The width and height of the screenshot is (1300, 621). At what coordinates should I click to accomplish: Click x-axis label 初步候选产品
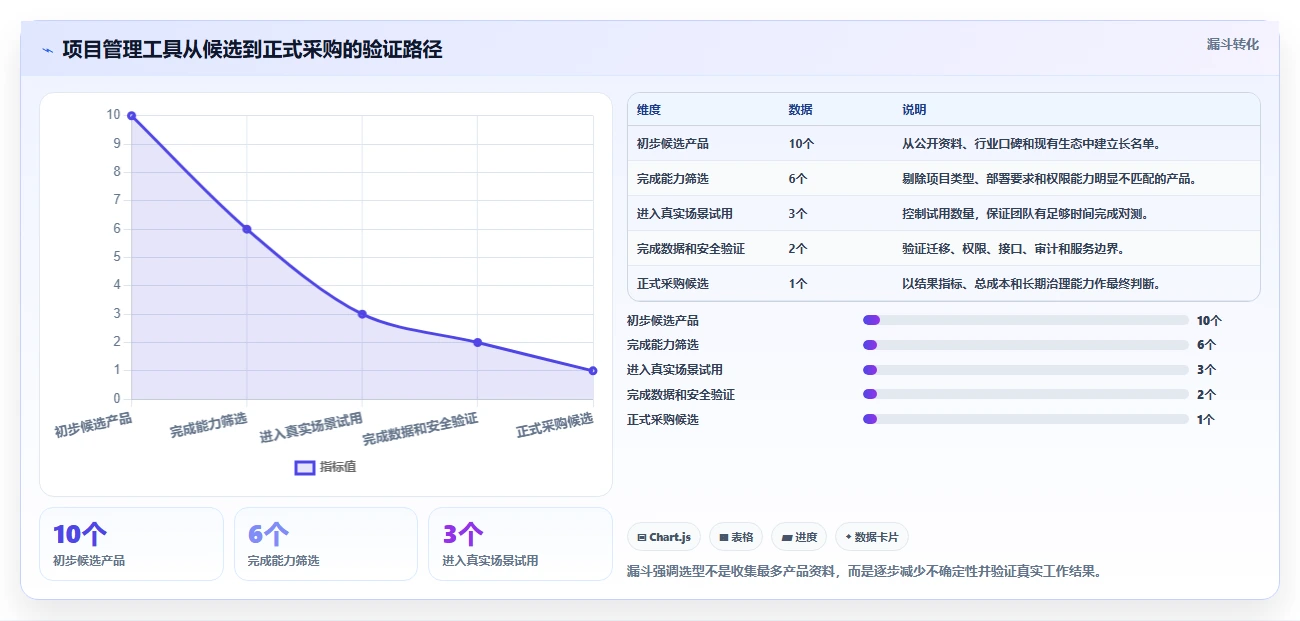pyautogui.click(x=93, y=425)
